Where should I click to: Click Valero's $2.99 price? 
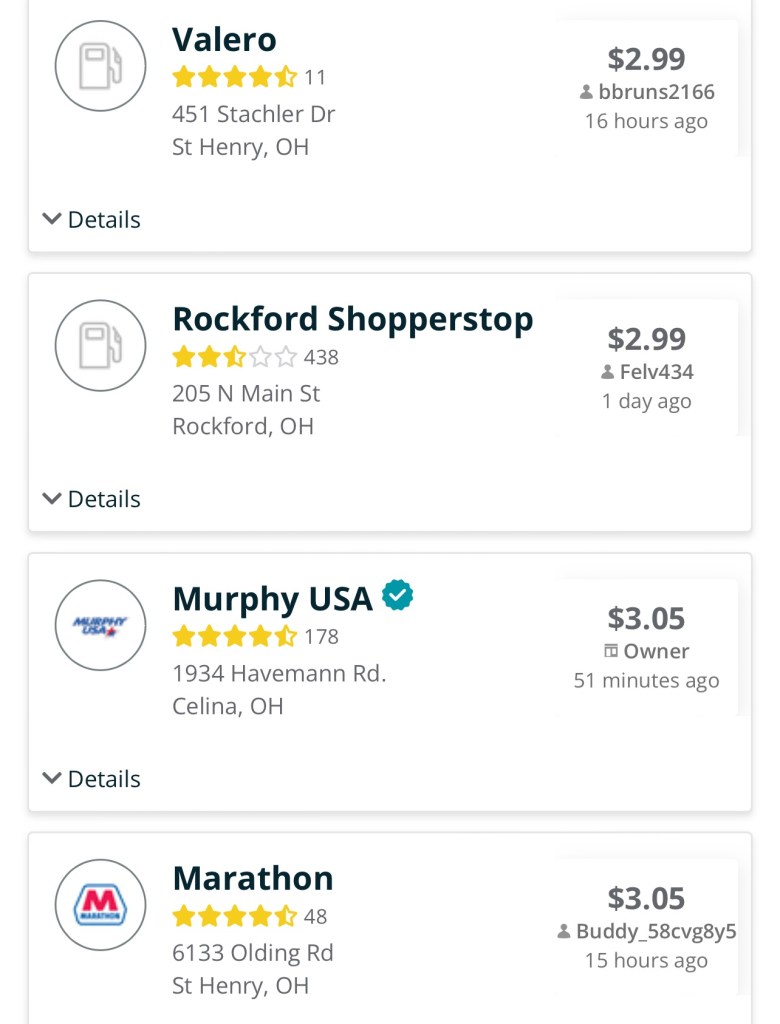pos(646,59)
